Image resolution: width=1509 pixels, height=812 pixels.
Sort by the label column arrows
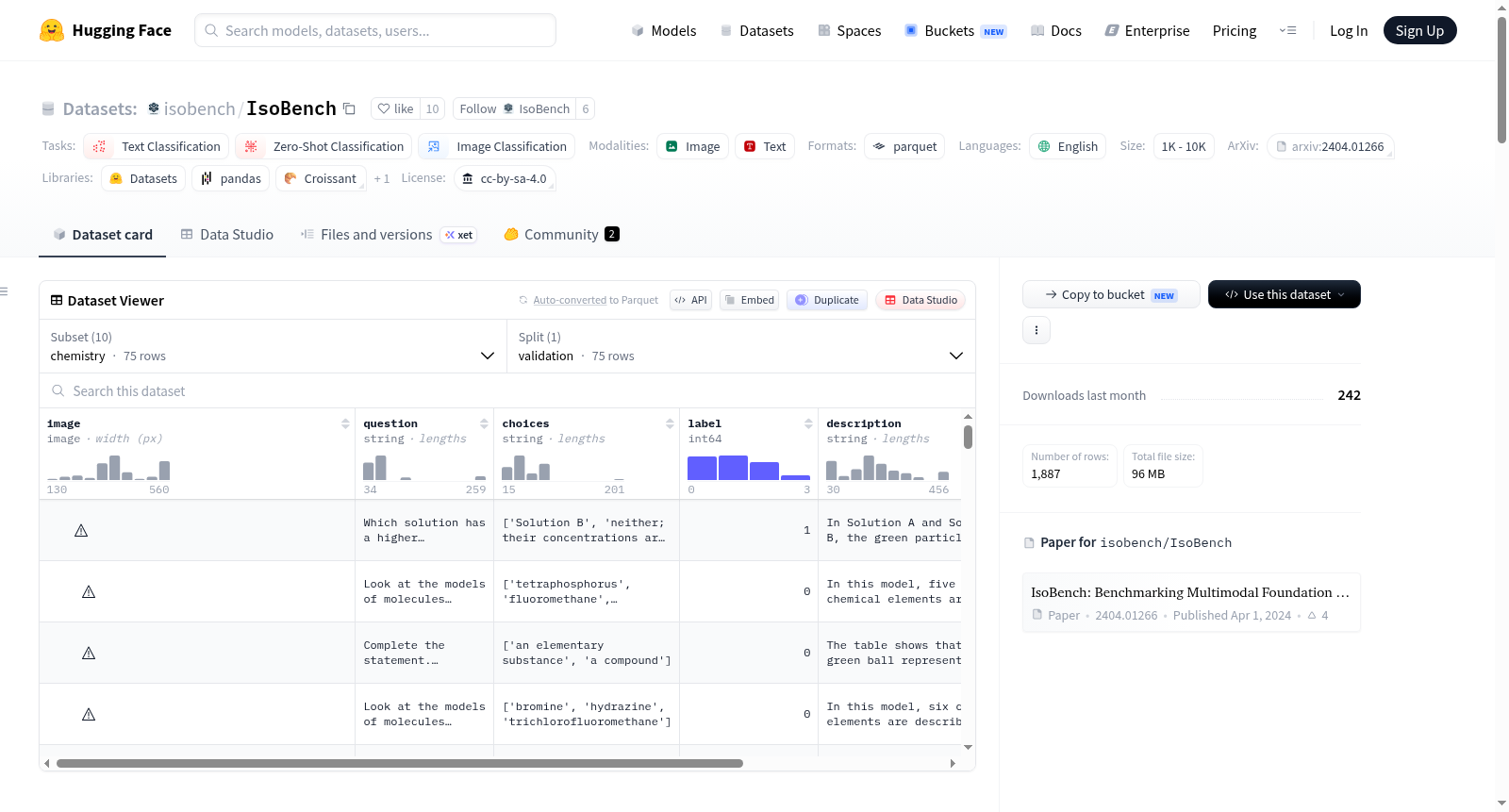pos(808,423)
